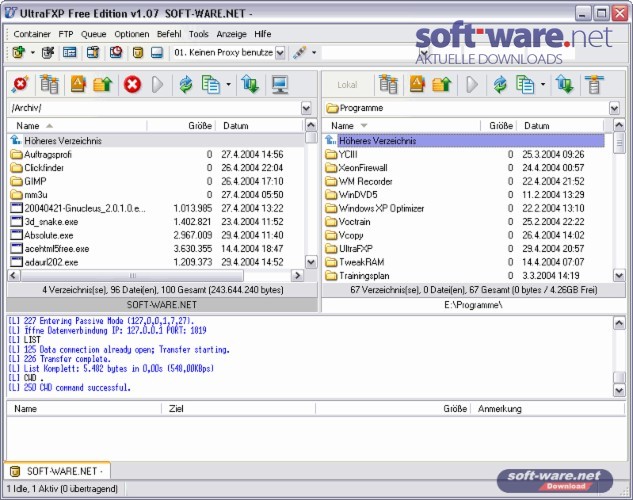Click the yellow container icon in top toolbar

tap(138, 52)
